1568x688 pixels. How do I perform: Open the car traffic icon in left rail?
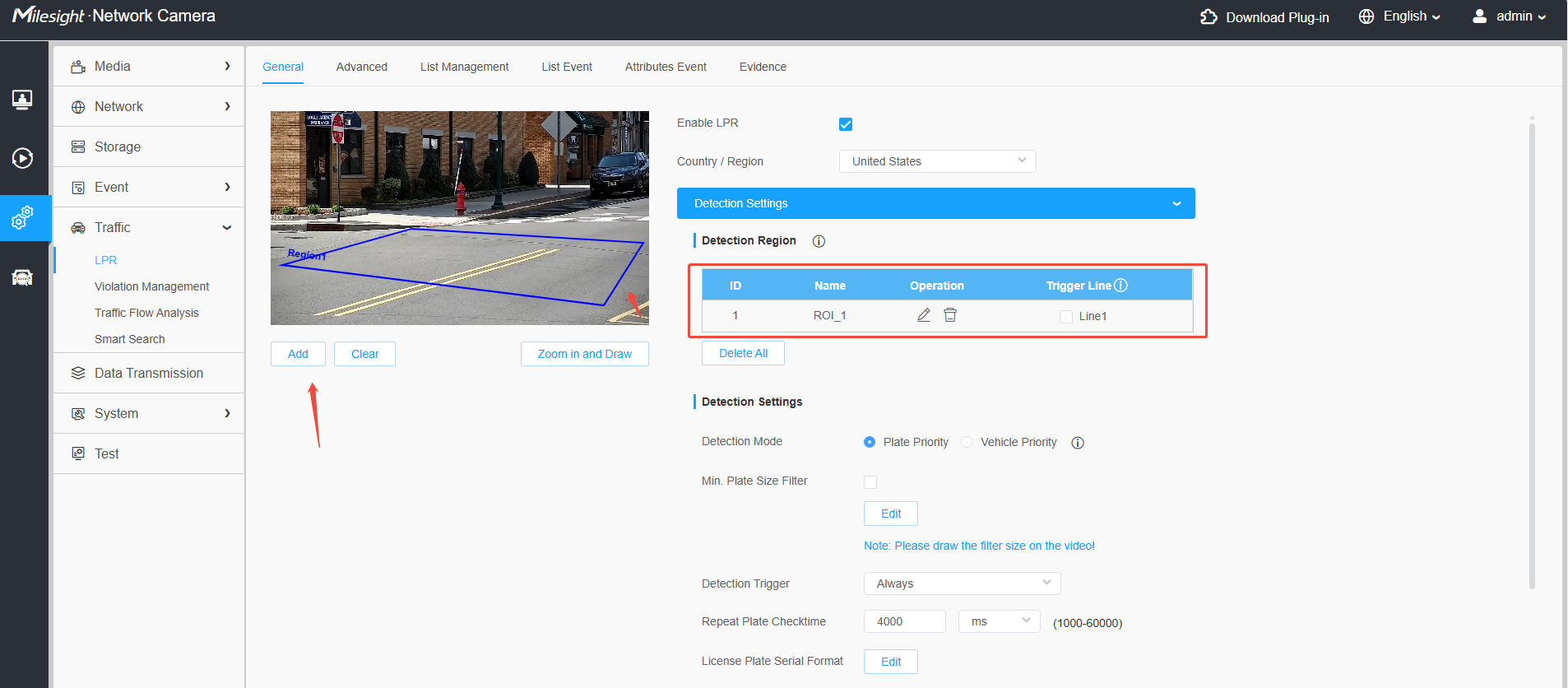(x=22, y=277)
